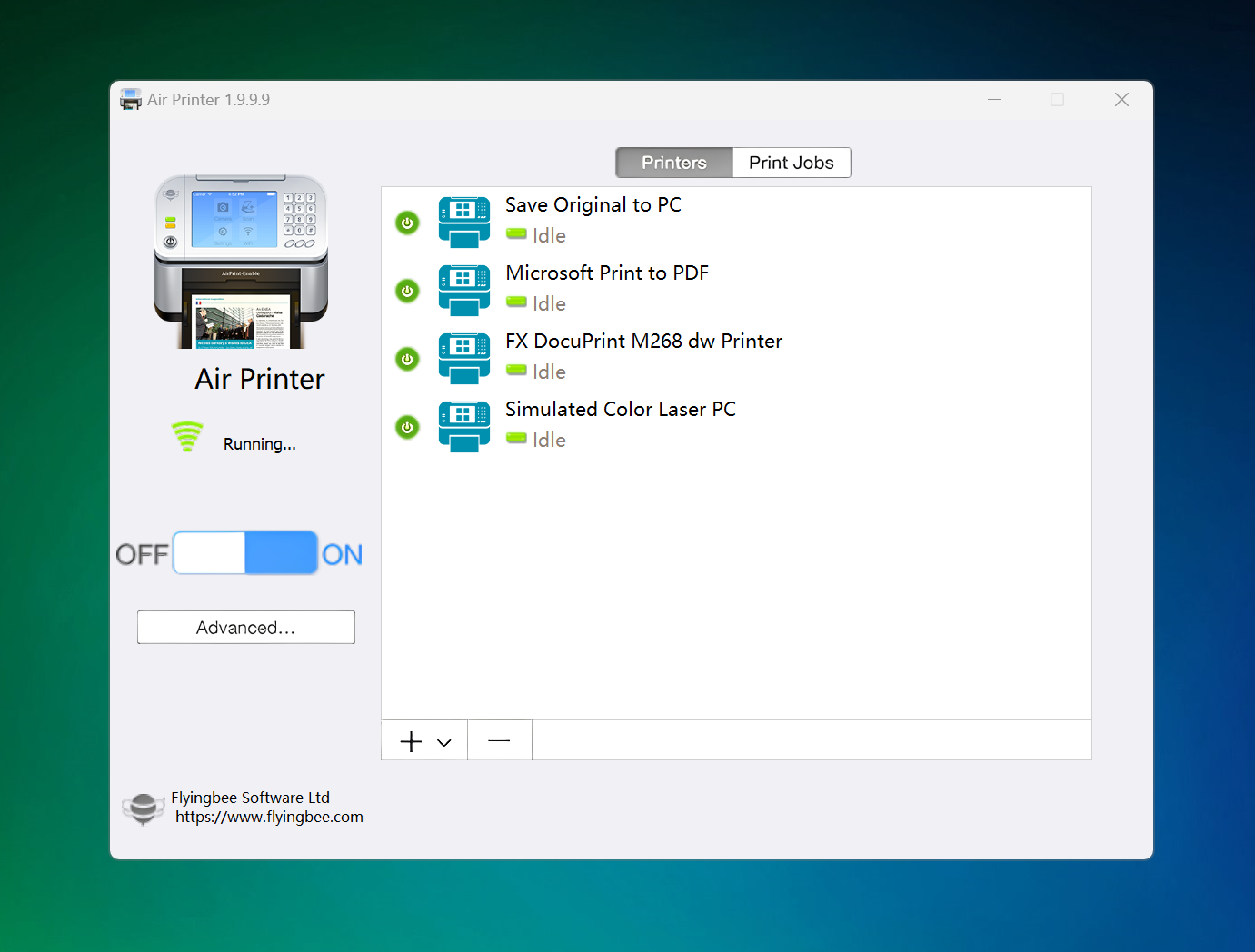This screenshot has height=952, width=1255.
Task: Click the Running... status text
Action: [260, 444]
